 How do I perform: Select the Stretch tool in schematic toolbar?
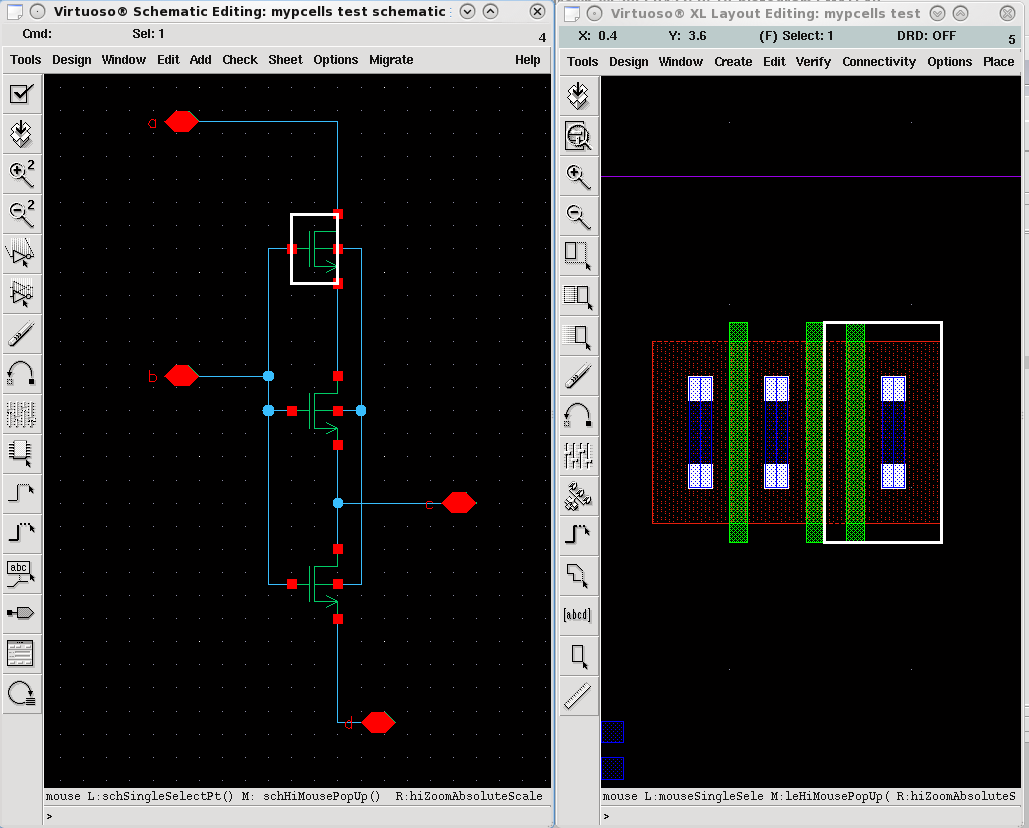[22, 254]
